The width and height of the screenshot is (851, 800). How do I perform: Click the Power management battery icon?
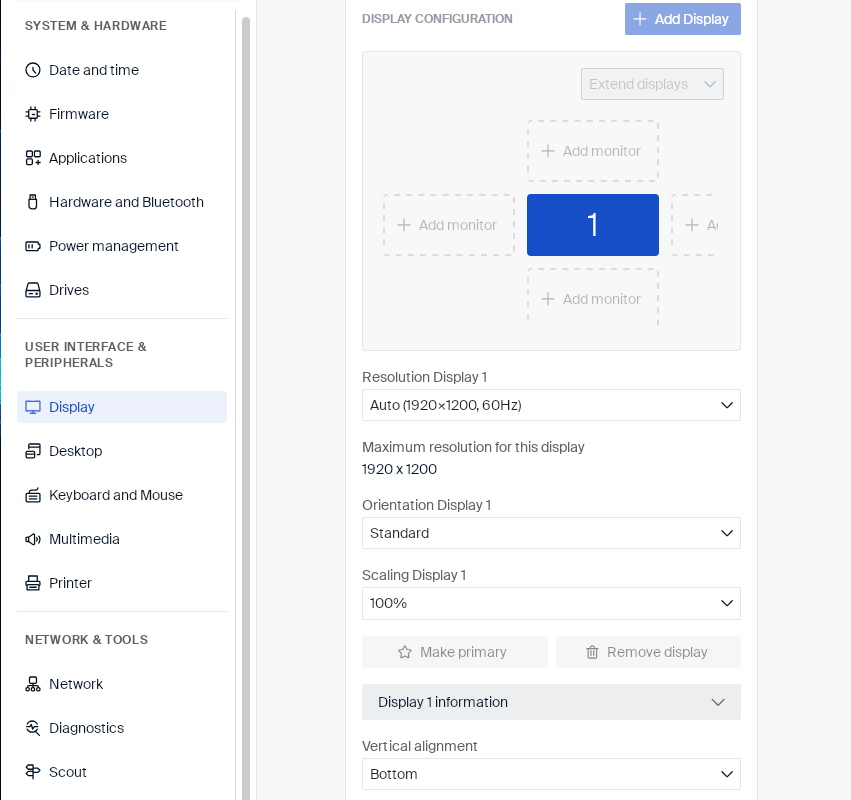(33, 246)
